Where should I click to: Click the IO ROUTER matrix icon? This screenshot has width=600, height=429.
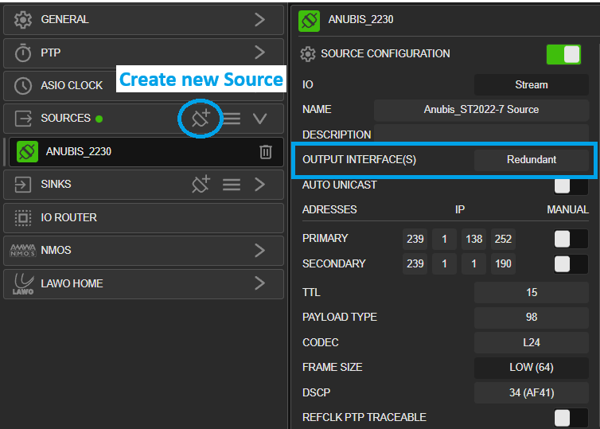click(x=23, y=218)
